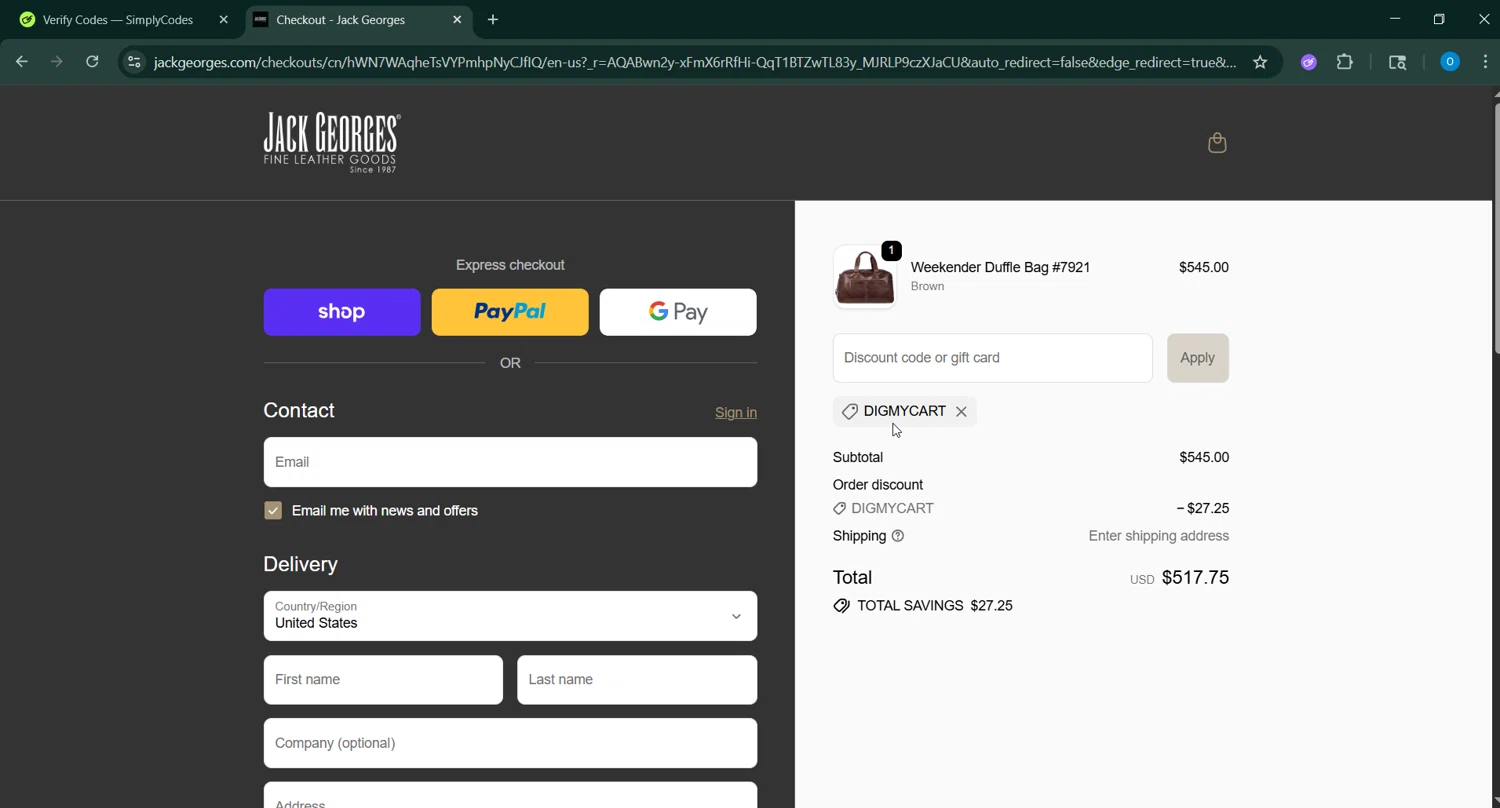Click the Weekender Duffle Bag thumbnail

(865, 277)
